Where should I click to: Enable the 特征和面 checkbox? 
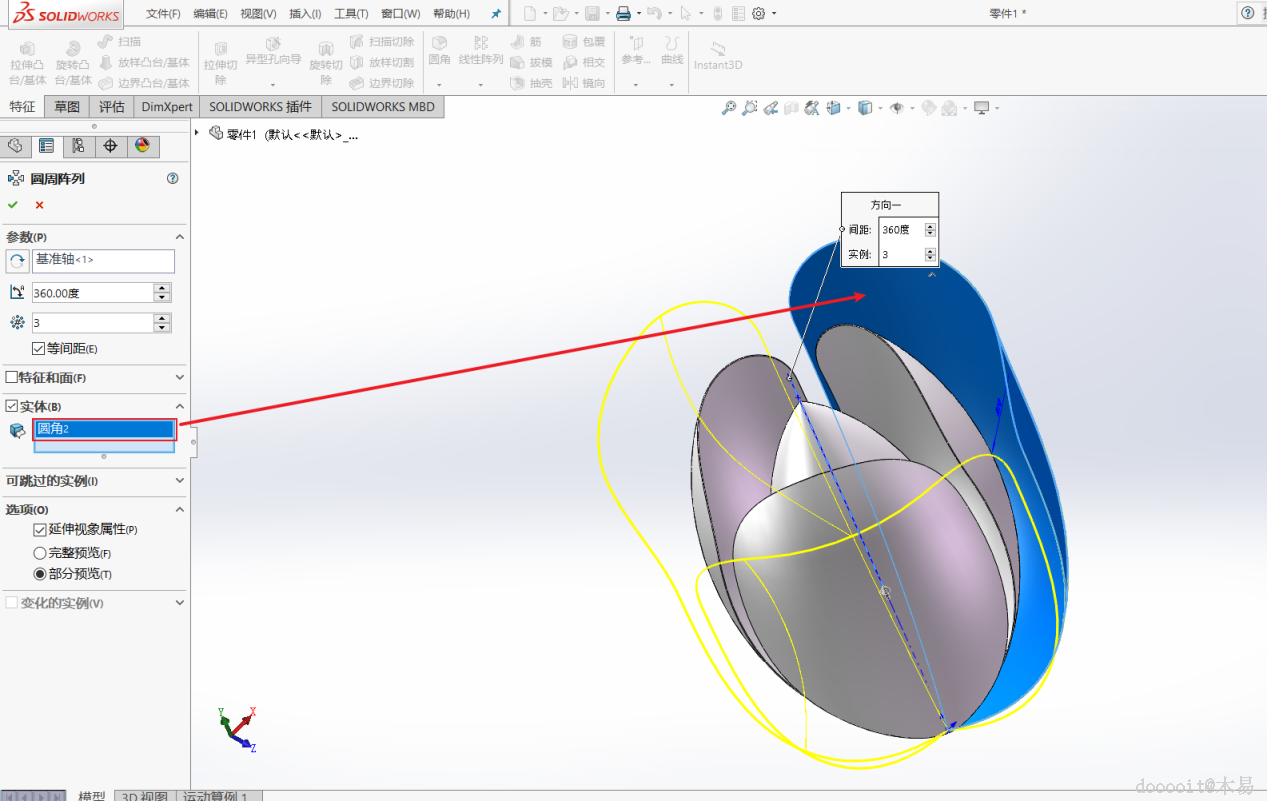click(12, 378)
